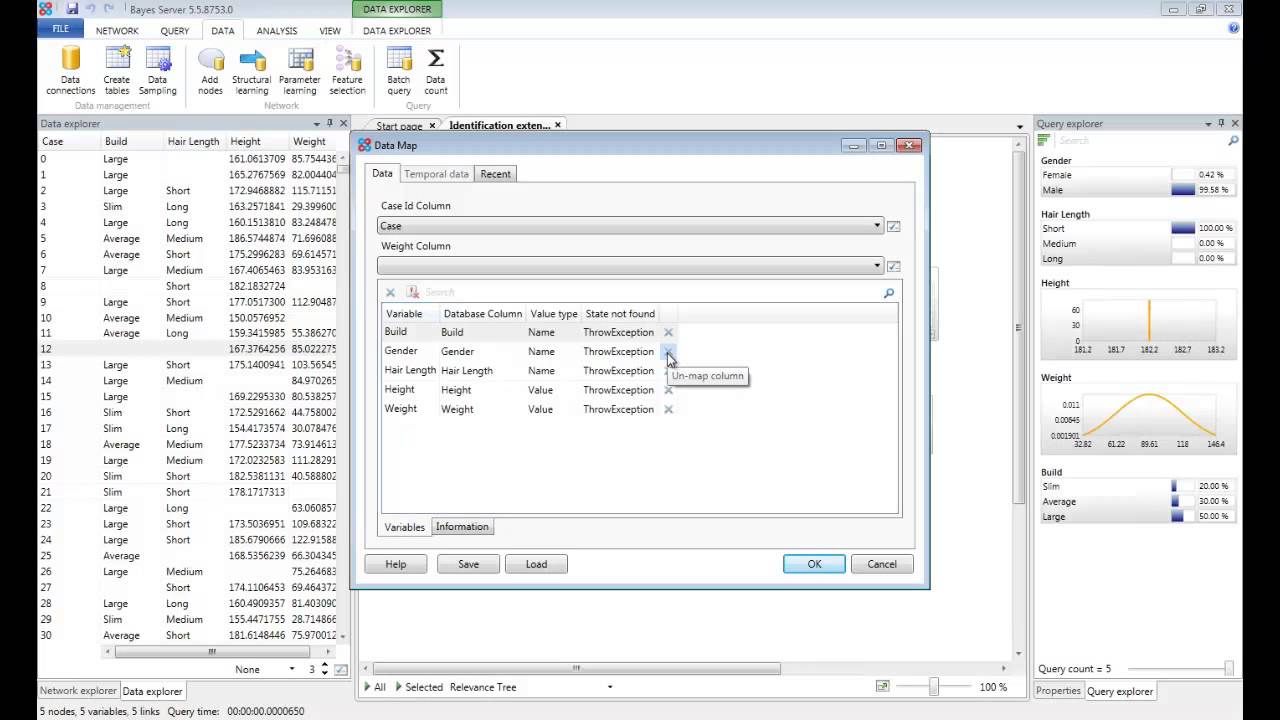Switch to the QUERY ribbon tab

click(175, 31)
